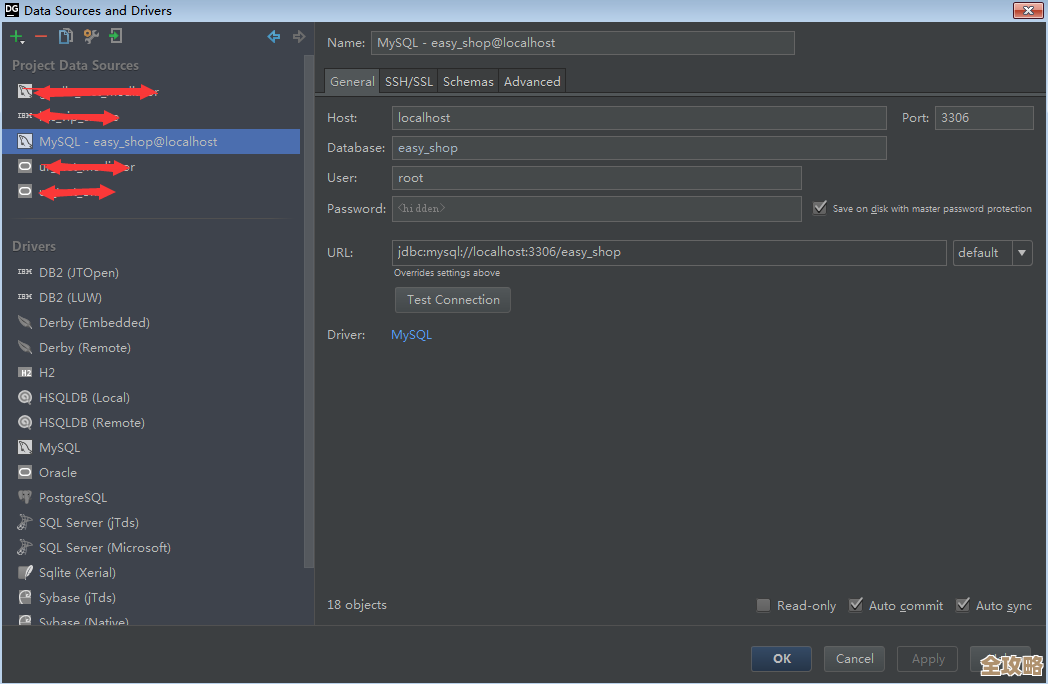Switch to the SSH/SSL tab
Screen dimensions: 1048x684
pyautogui.click(x=409, y=82)
